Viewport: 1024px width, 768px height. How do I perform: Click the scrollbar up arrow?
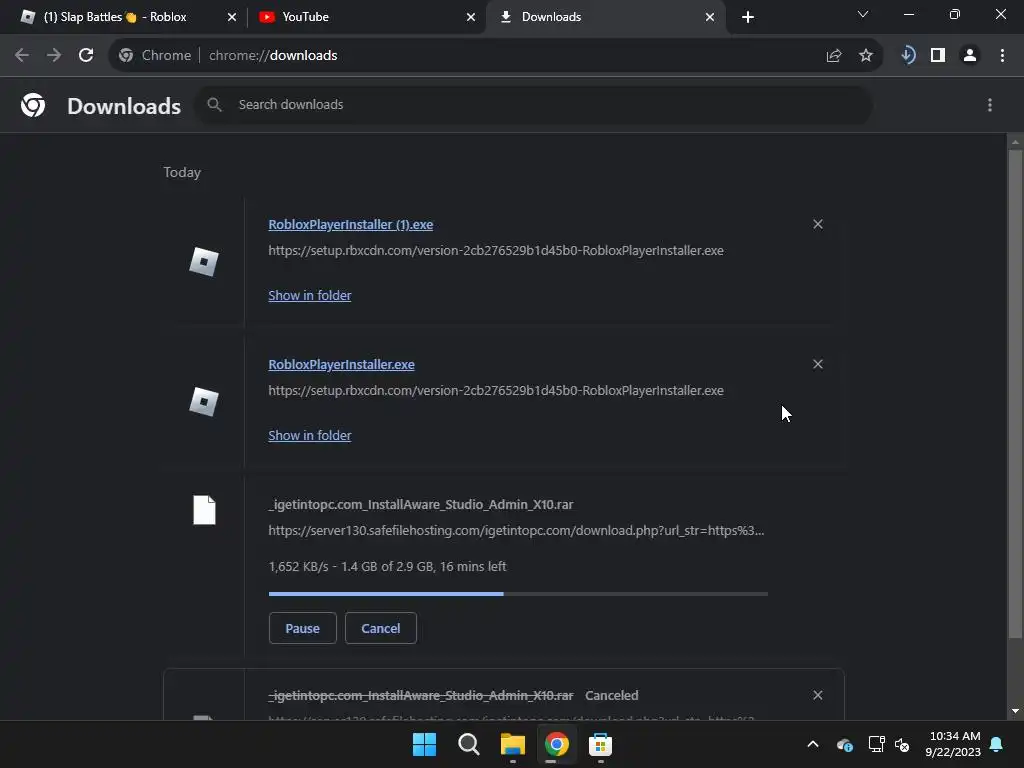1015,141
